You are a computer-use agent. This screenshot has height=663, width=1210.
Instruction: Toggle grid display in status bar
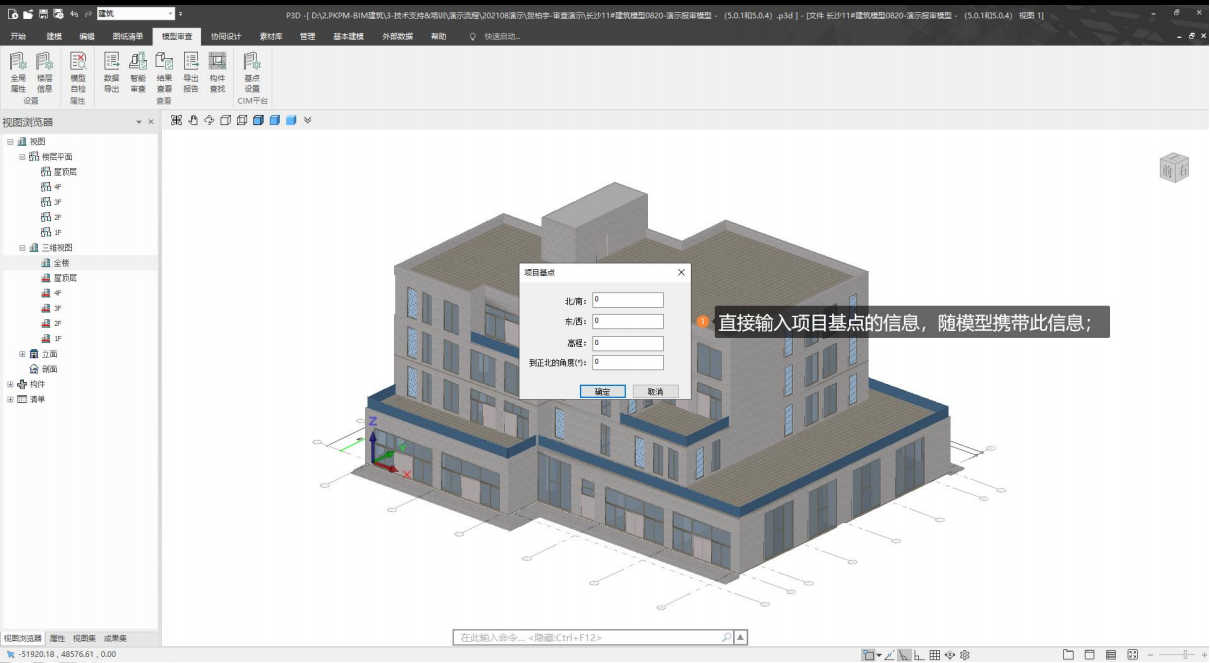click(x=934, y=655)
